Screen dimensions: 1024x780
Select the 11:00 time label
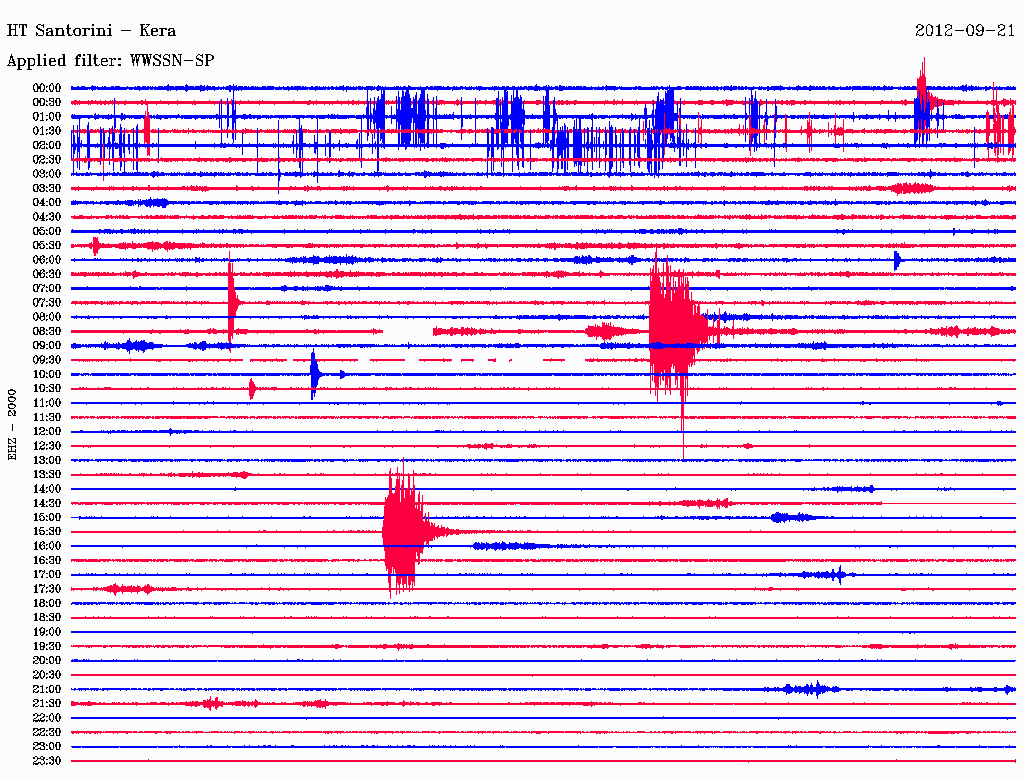point(47,403)
